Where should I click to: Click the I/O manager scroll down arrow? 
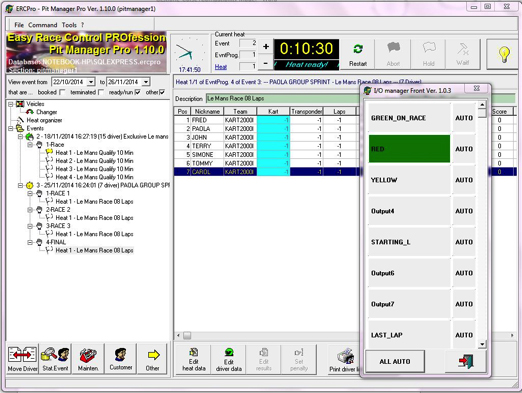coord(482,344)
